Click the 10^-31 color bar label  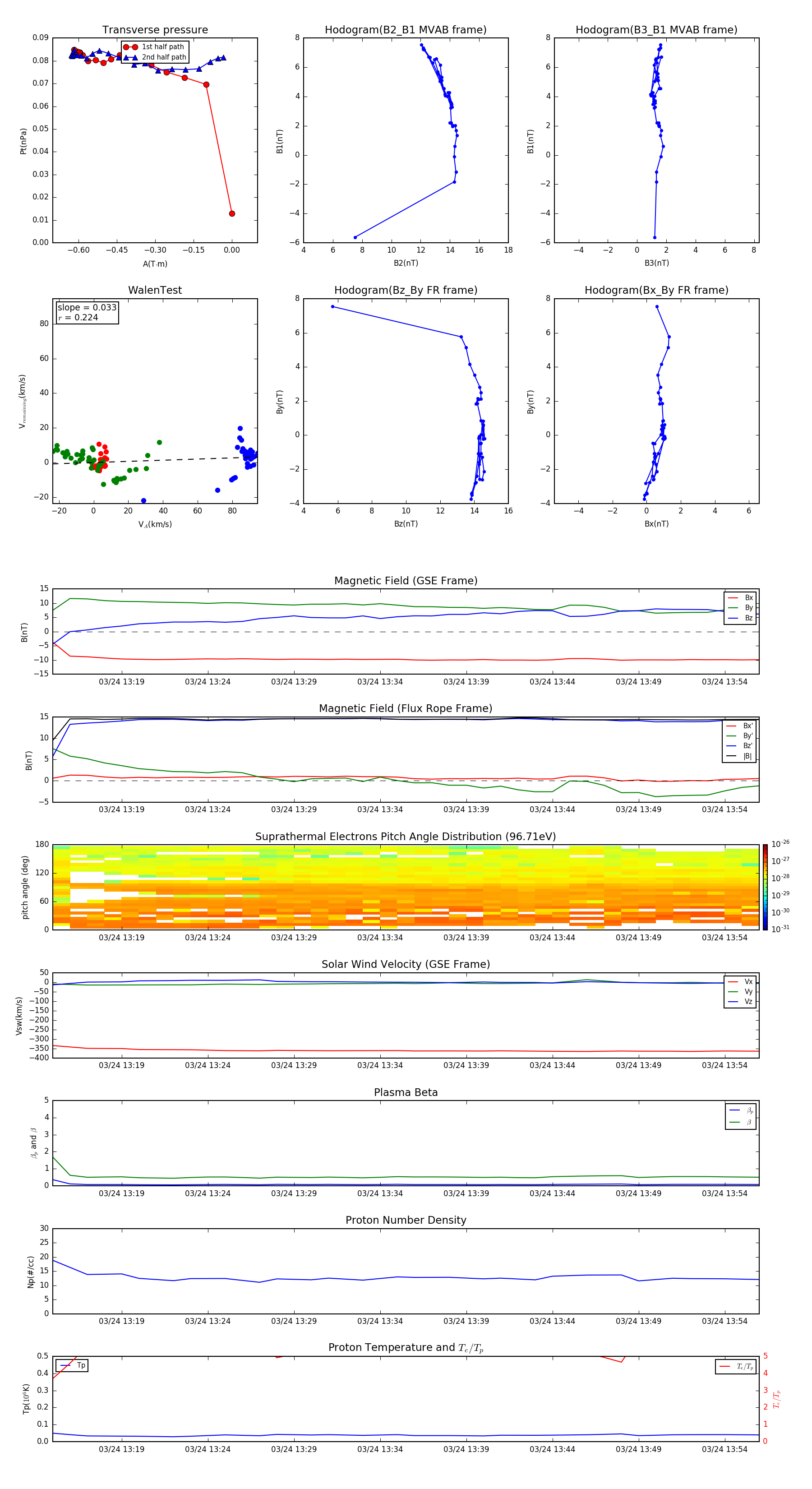pyautogui.click(x=780, y=929)
